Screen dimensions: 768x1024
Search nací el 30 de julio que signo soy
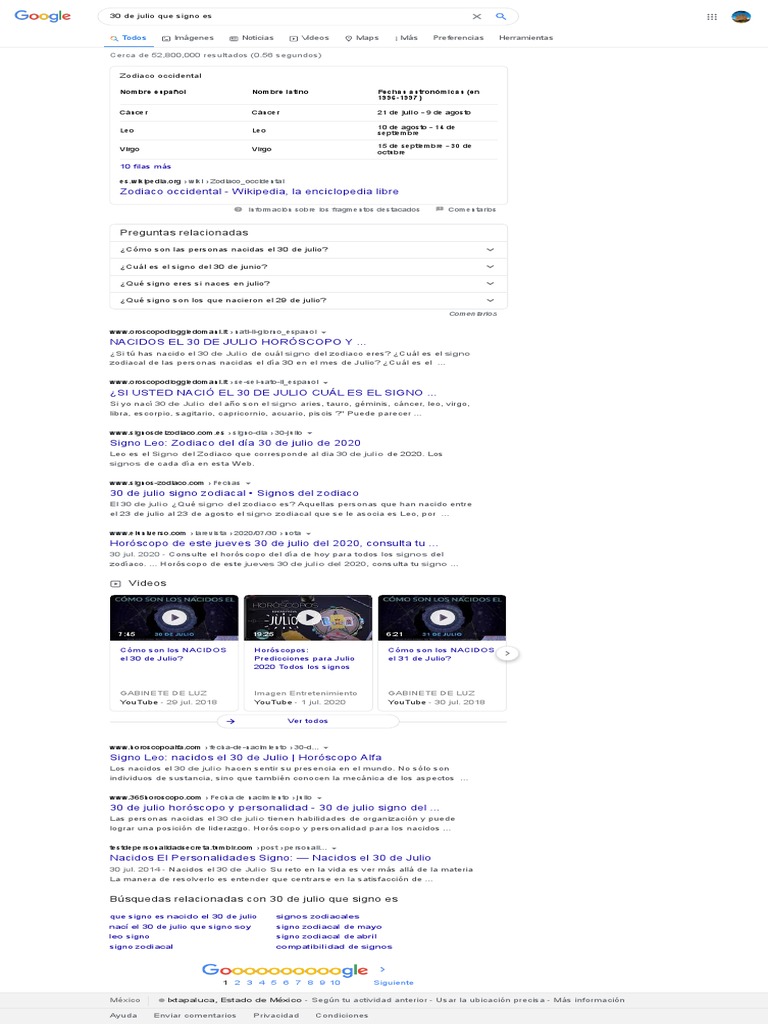tap(180, 927)
